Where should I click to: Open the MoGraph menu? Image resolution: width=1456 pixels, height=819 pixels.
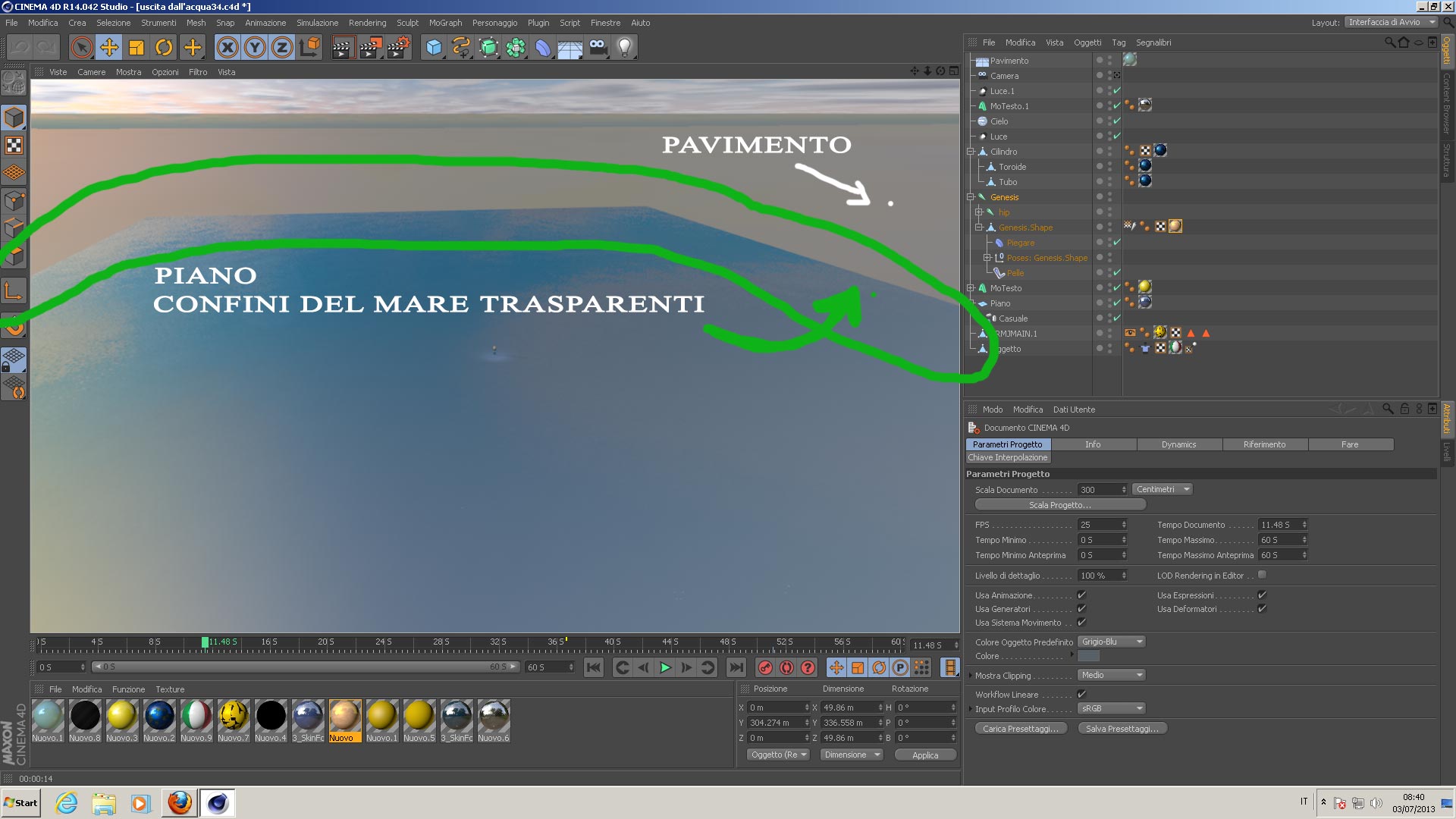point(445,23)
